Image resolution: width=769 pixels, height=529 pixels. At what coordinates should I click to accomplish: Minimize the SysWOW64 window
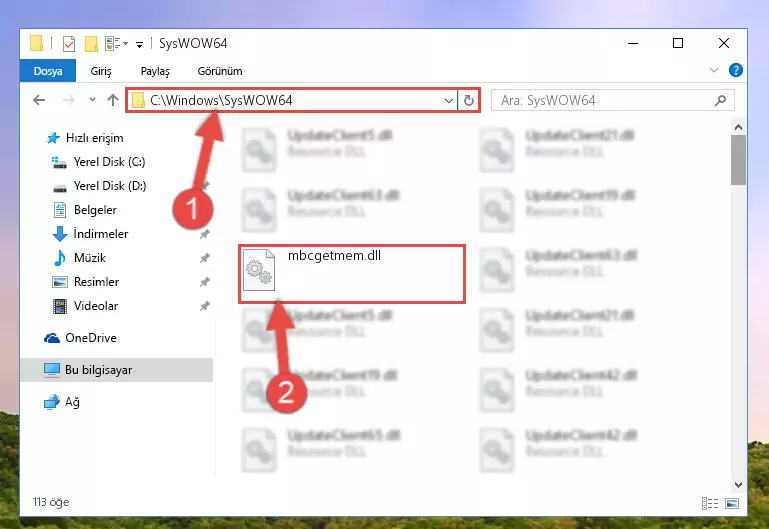click(633, 43)
